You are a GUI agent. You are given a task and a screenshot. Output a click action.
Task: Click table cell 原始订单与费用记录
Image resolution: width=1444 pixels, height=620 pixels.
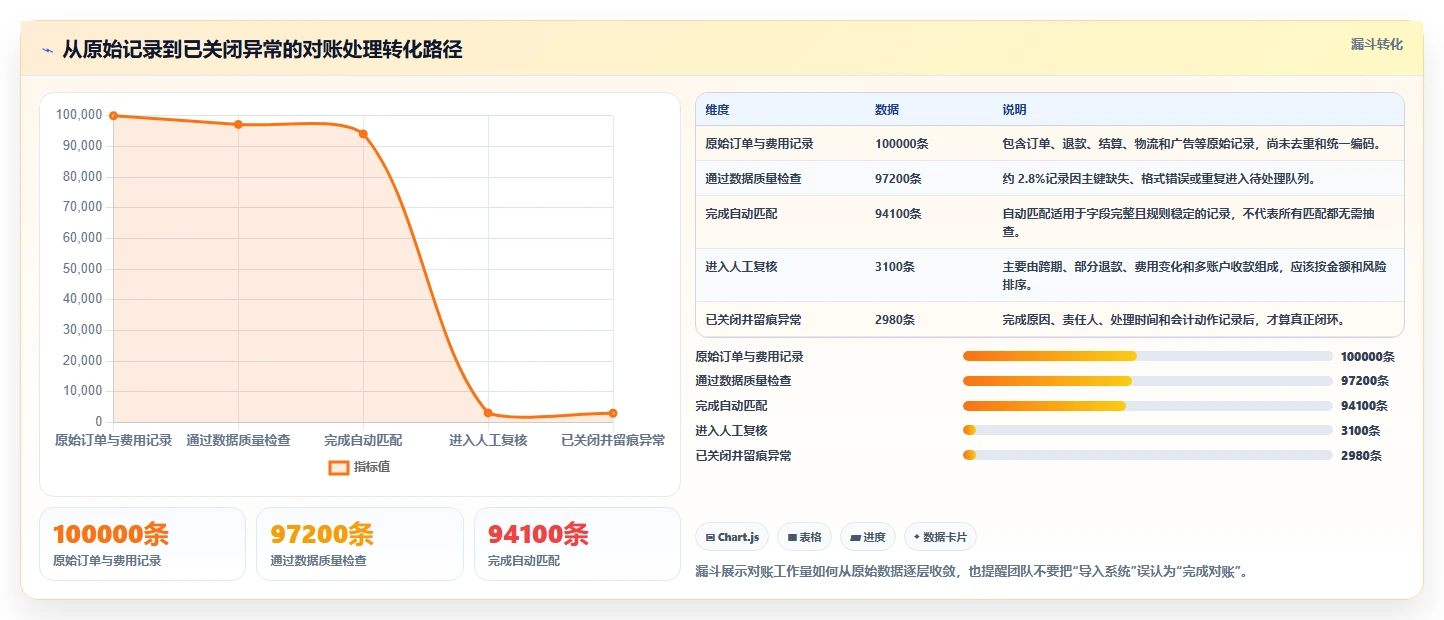pos(759,144)
